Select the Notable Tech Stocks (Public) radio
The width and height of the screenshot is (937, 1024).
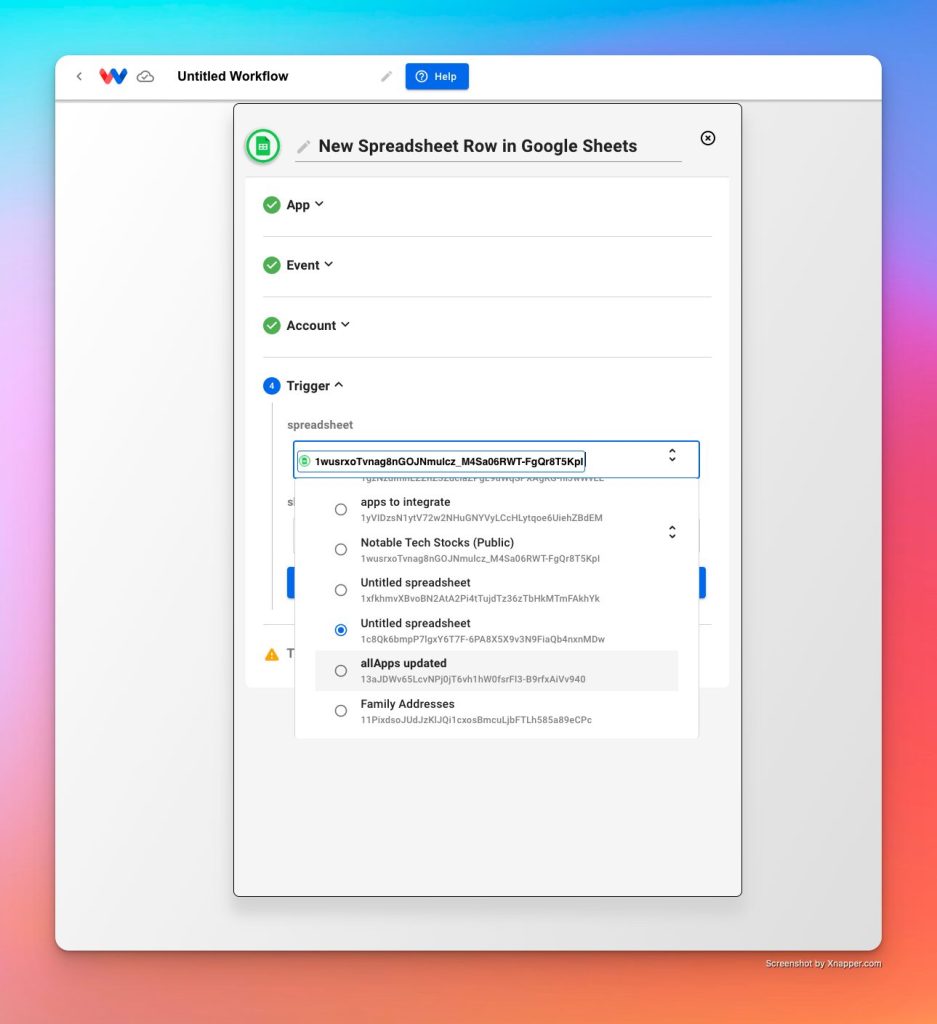(x=341, y=550)
